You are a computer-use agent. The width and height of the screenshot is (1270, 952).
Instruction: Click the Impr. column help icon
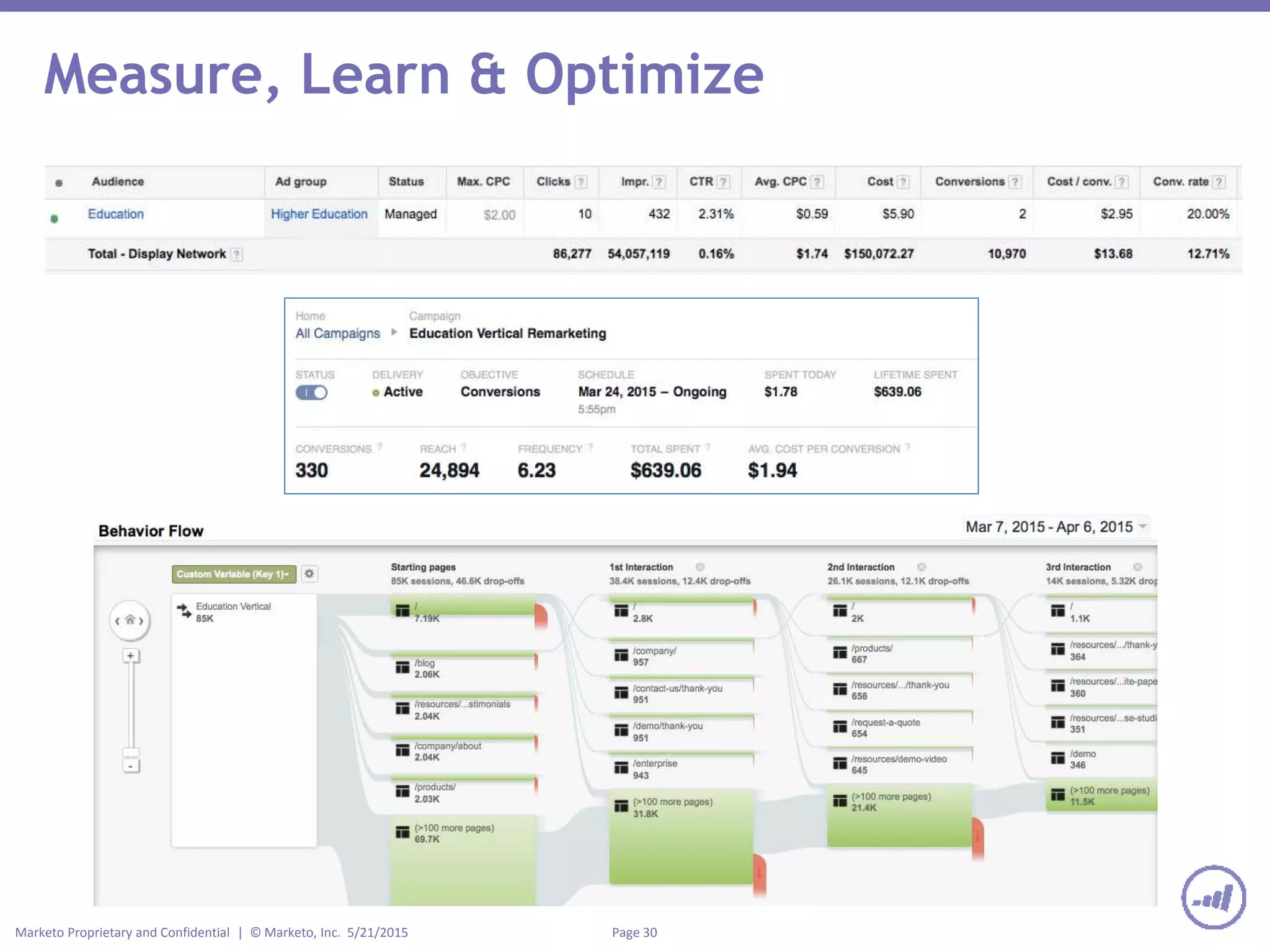click(659, 182)
